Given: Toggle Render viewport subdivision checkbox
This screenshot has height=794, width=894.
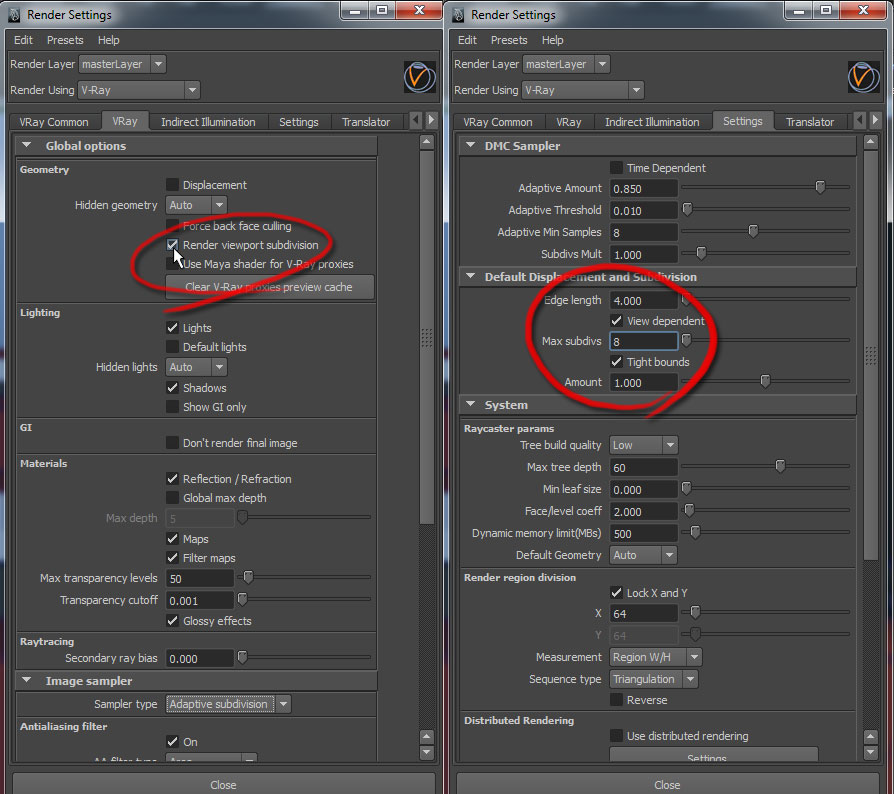Looking at the screenshot, I should coord(172,245).
